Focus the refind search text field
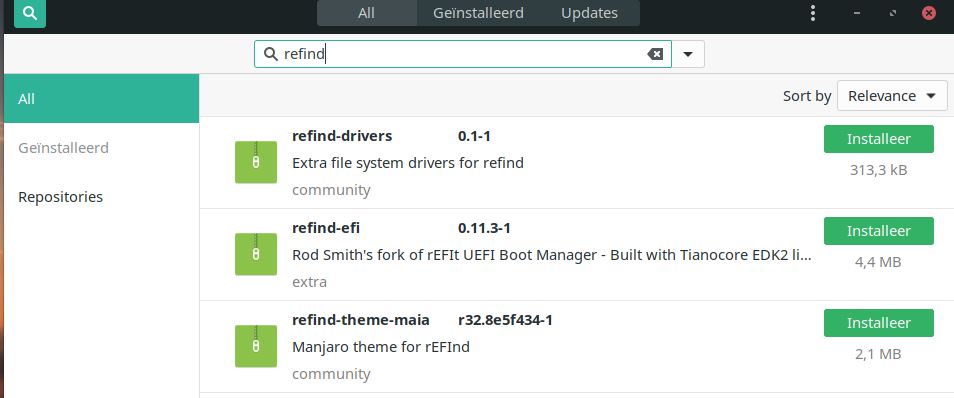The height and width of the screenshot is (398, 954). (x=462, y=54)
